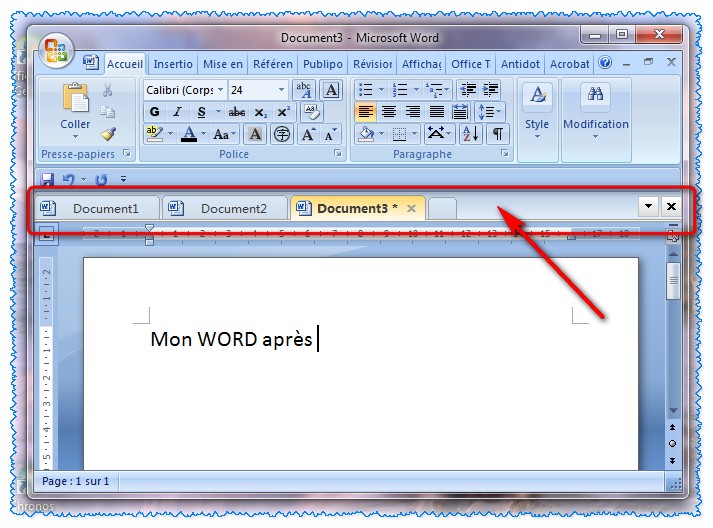This screenshot has height=528, width=713.
Task: Switch to the Révision tab
Action: pyautogui.click(x=372, y=64)
